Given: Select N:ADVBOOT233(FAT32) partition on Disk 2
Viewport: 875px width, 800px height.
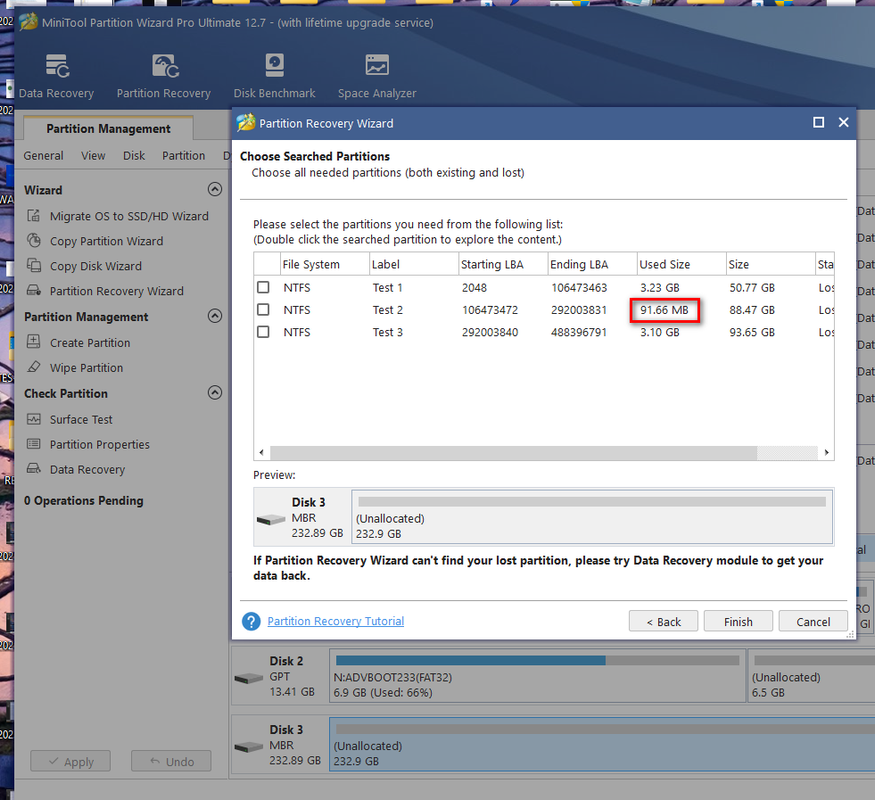Looking at the screenshot, I should [537, 676].
